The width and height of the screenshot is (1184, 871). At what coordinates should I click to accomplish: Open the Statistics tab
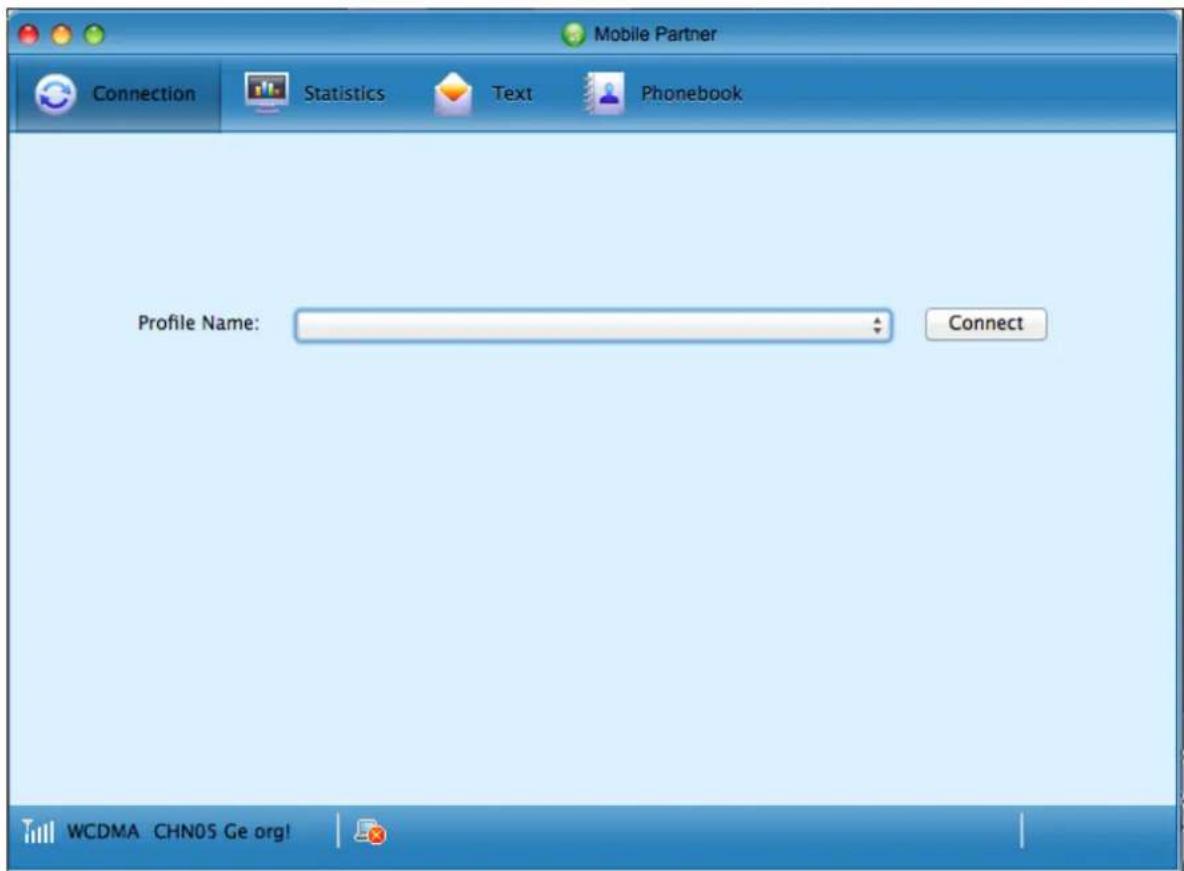[x=316, y=93]
